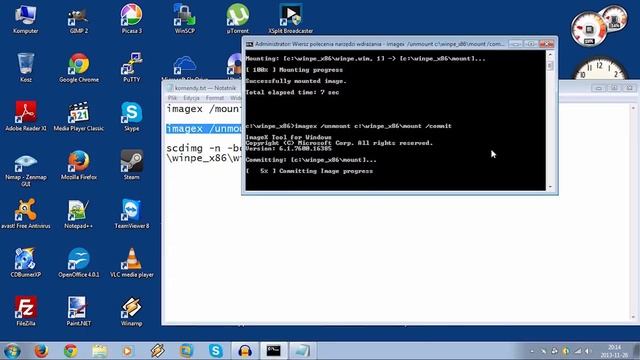Select the Media Player Classic desktop icon
Screen dimensions: 640x360
click(x=79, y=116)
